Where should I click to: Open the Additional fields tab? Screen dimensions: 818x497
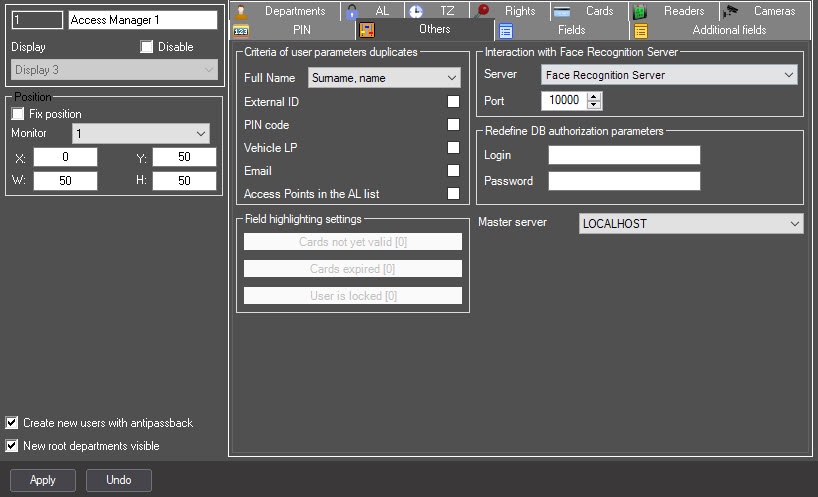pos(720,30)
